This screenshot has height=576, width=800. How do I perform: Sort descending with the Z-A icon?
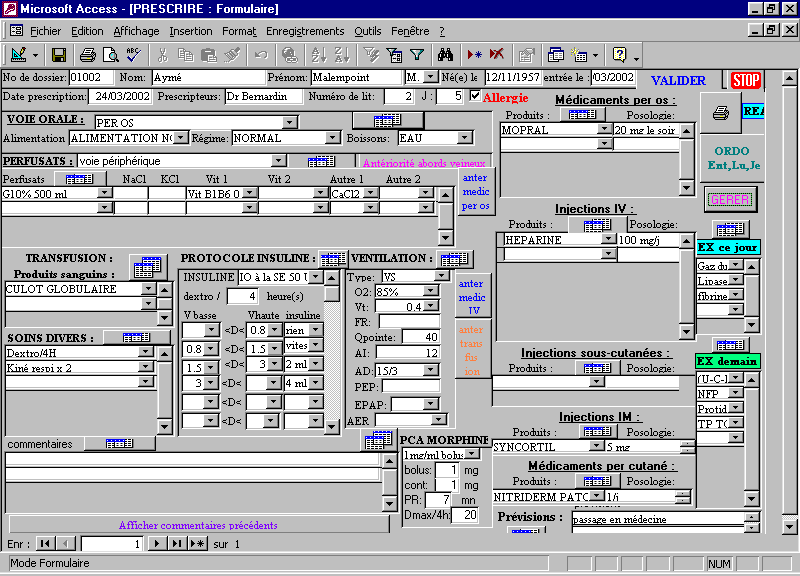click(342, 55)
